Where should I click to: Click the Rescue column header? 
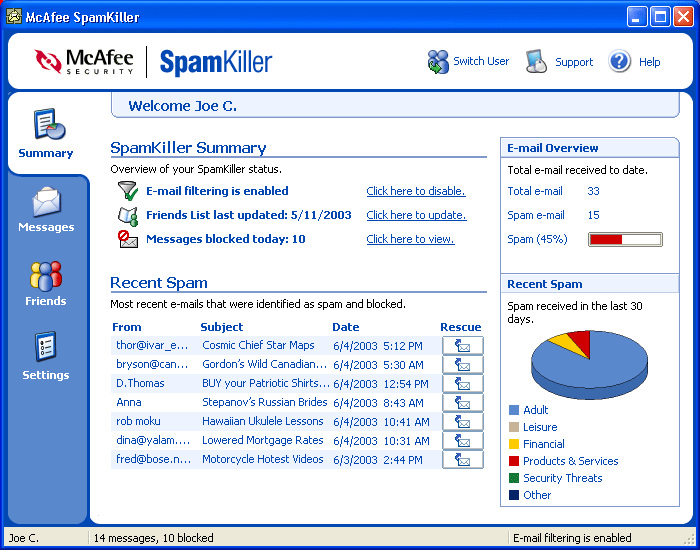(461, 327)
